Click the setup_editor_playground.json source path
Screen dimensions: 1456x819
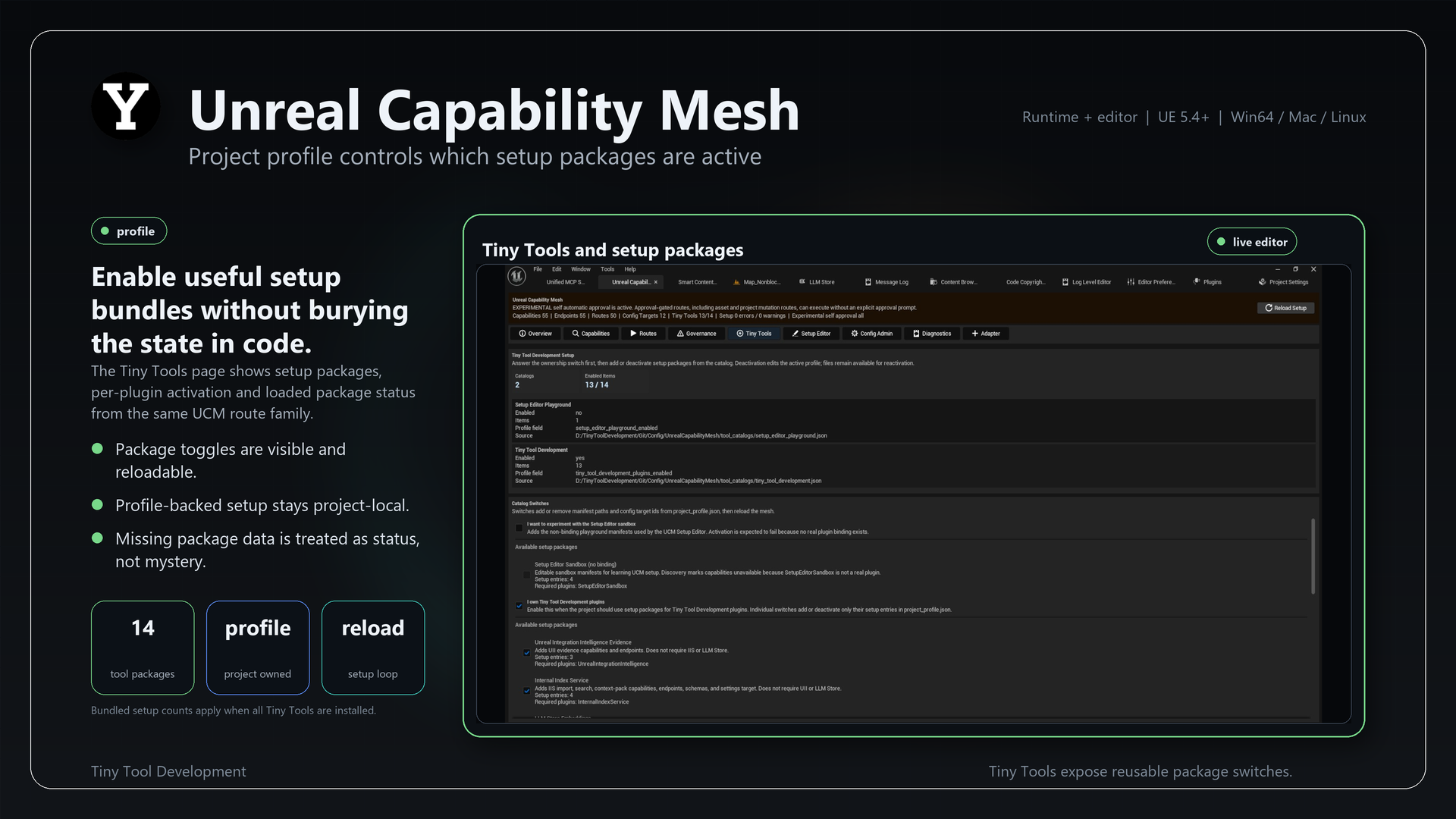point(701,436)
